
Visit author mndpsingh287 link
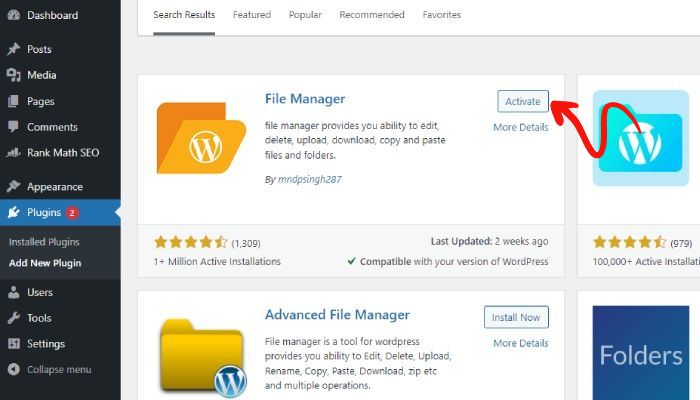tap(309, 179)
